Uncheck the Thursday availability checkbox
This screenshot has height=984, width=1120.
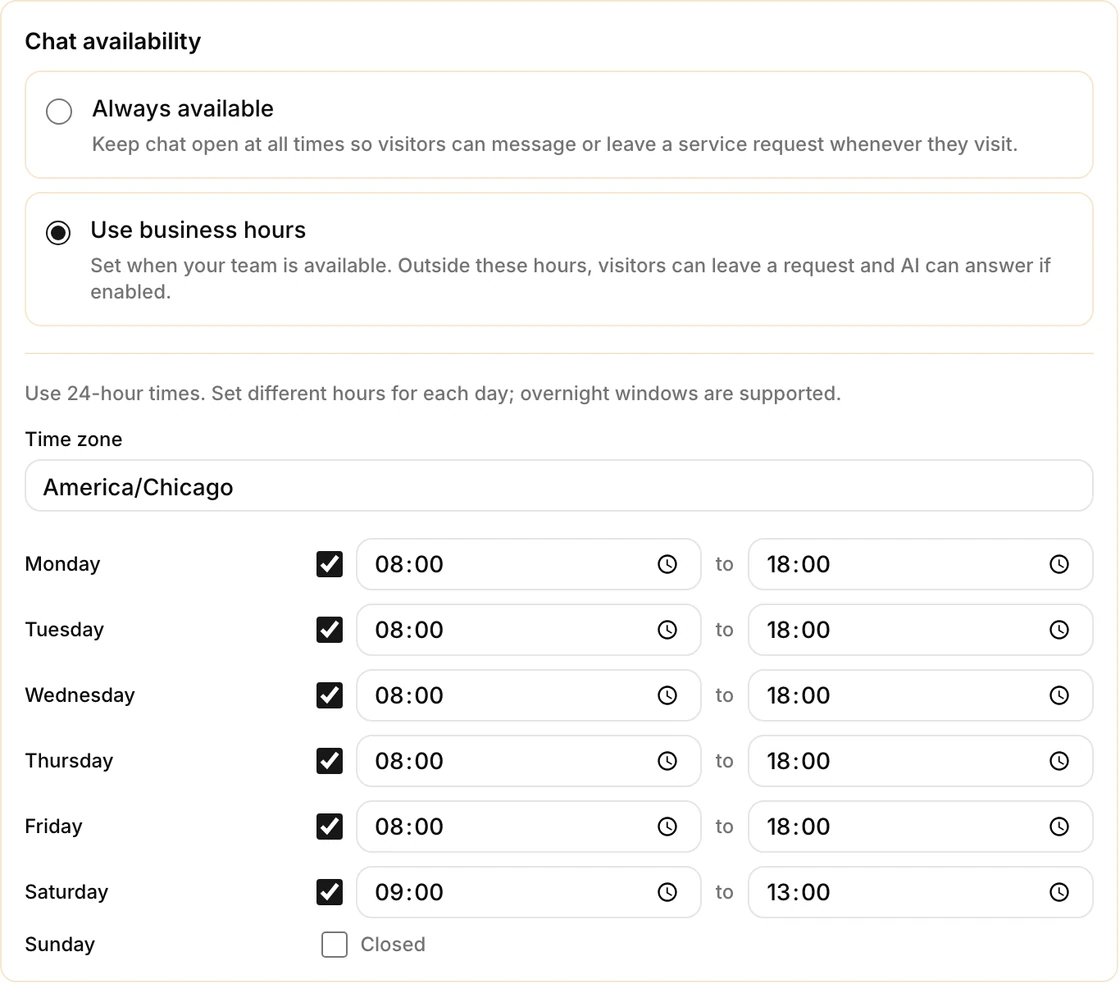(329, 761)
